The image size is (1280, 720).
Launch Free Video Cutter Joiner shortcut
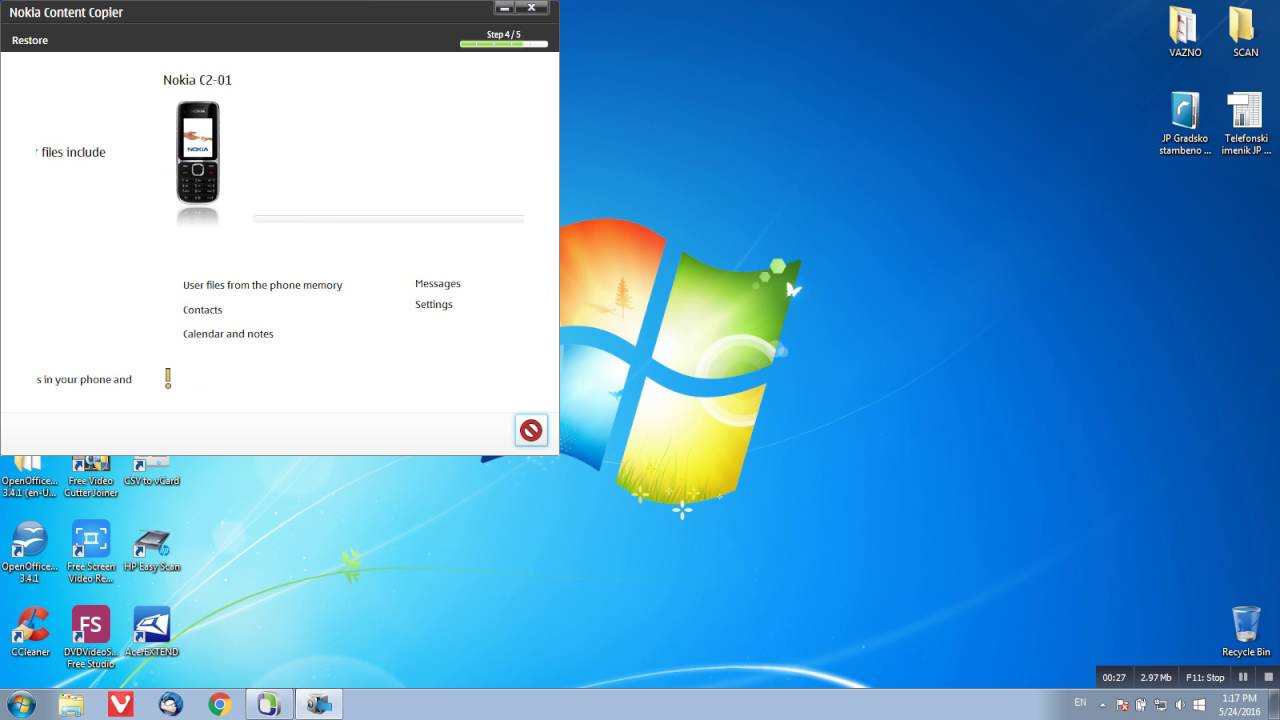click(91, 478)
